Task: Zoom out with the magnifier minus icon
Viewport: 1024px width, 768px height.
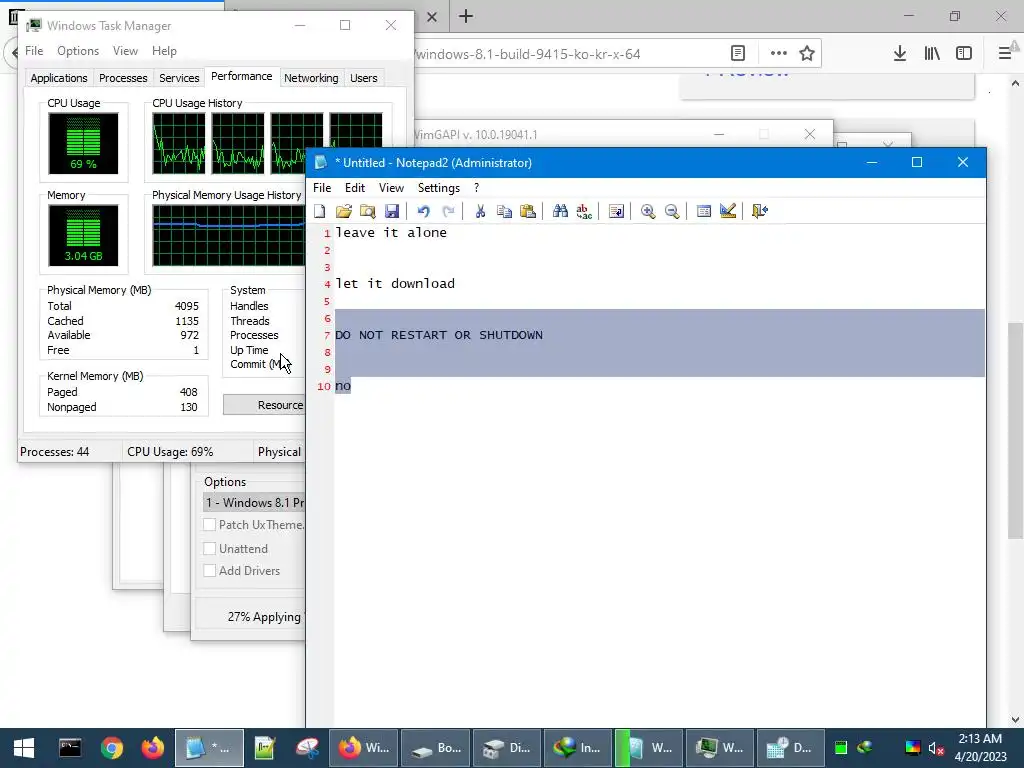Action: click(672, 211)
